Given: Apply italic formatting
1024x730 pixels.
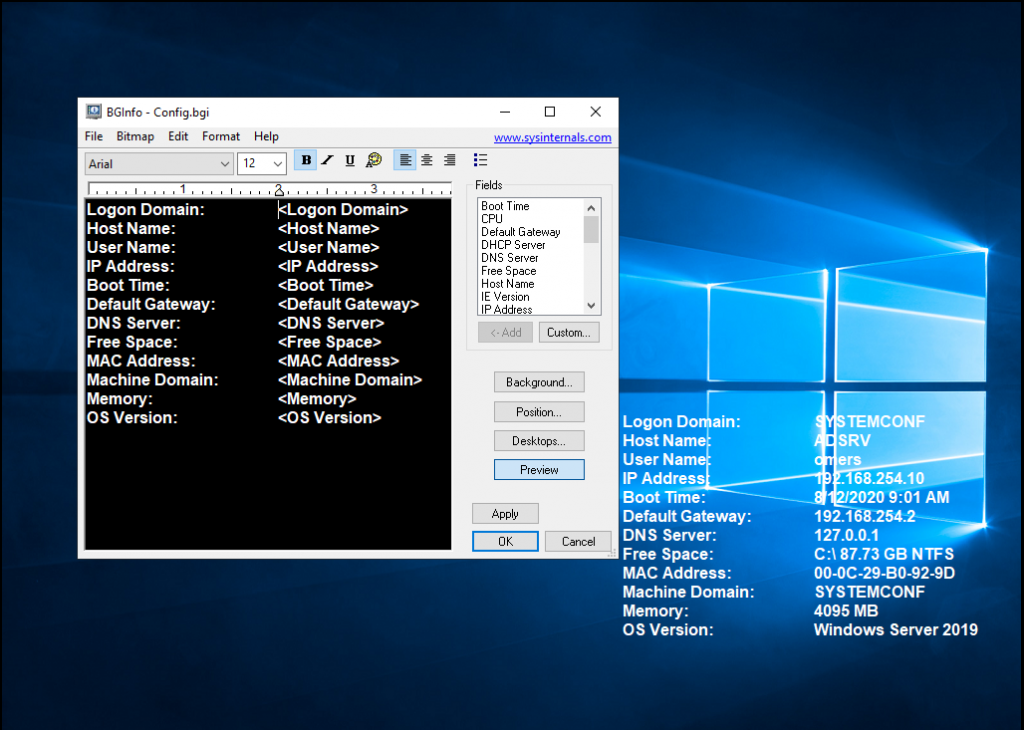Looking at the screenshot, I should pyautogui.click(x=327, y=160).
